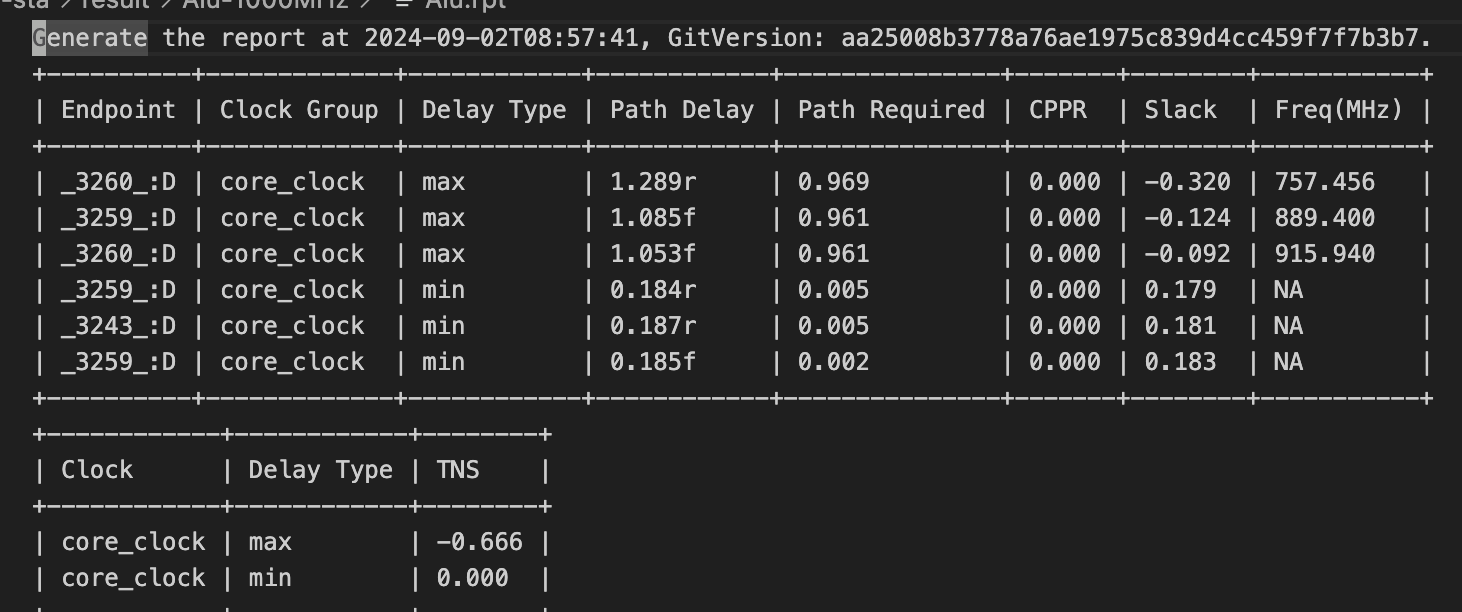Click the Freq(MHz) column header

[x=1338, y=110]
